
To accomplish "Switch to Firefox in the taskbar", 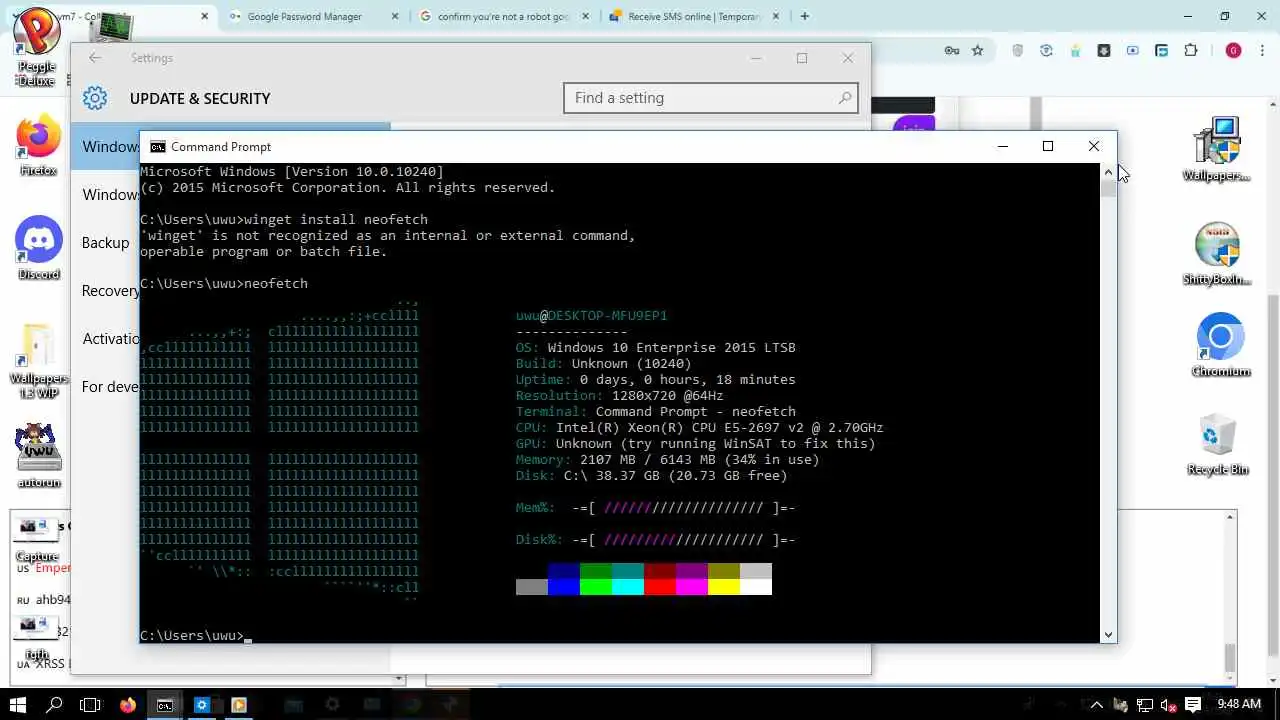I will click(127, 704).
